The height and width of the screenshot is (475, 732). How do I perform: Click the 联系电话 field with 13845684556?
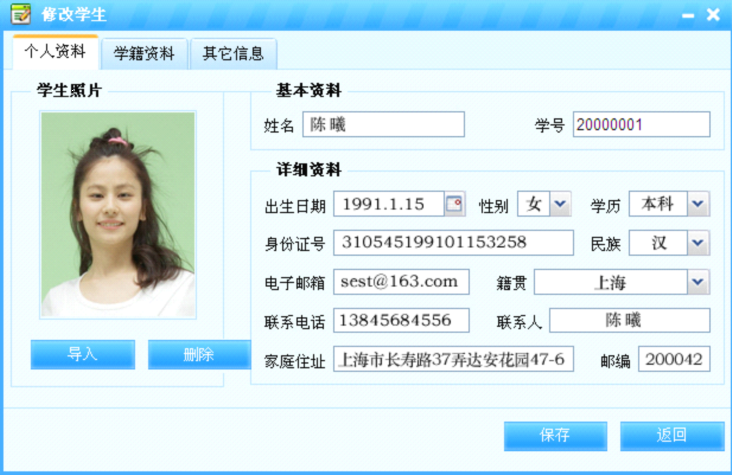point(401,320)
